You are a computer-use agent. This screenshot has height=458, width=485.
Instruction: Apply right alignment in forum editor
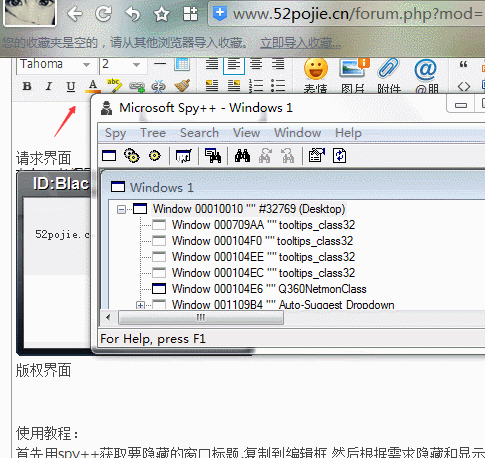(x=278, y=63)
